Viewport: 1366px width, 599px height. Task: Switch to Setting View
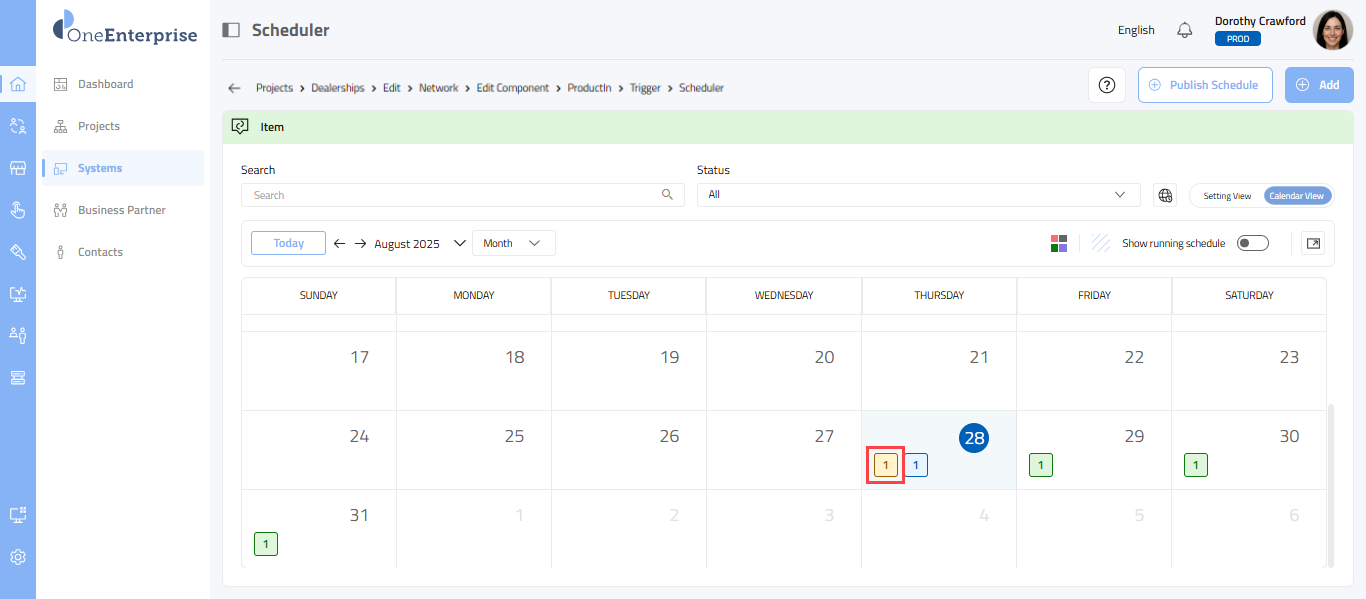point(1226,196)
